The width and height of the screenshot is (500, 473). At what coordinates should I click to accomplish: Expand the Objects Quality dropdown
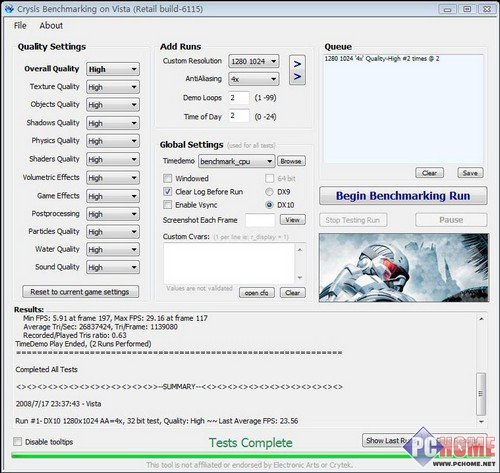click(113, 105)
